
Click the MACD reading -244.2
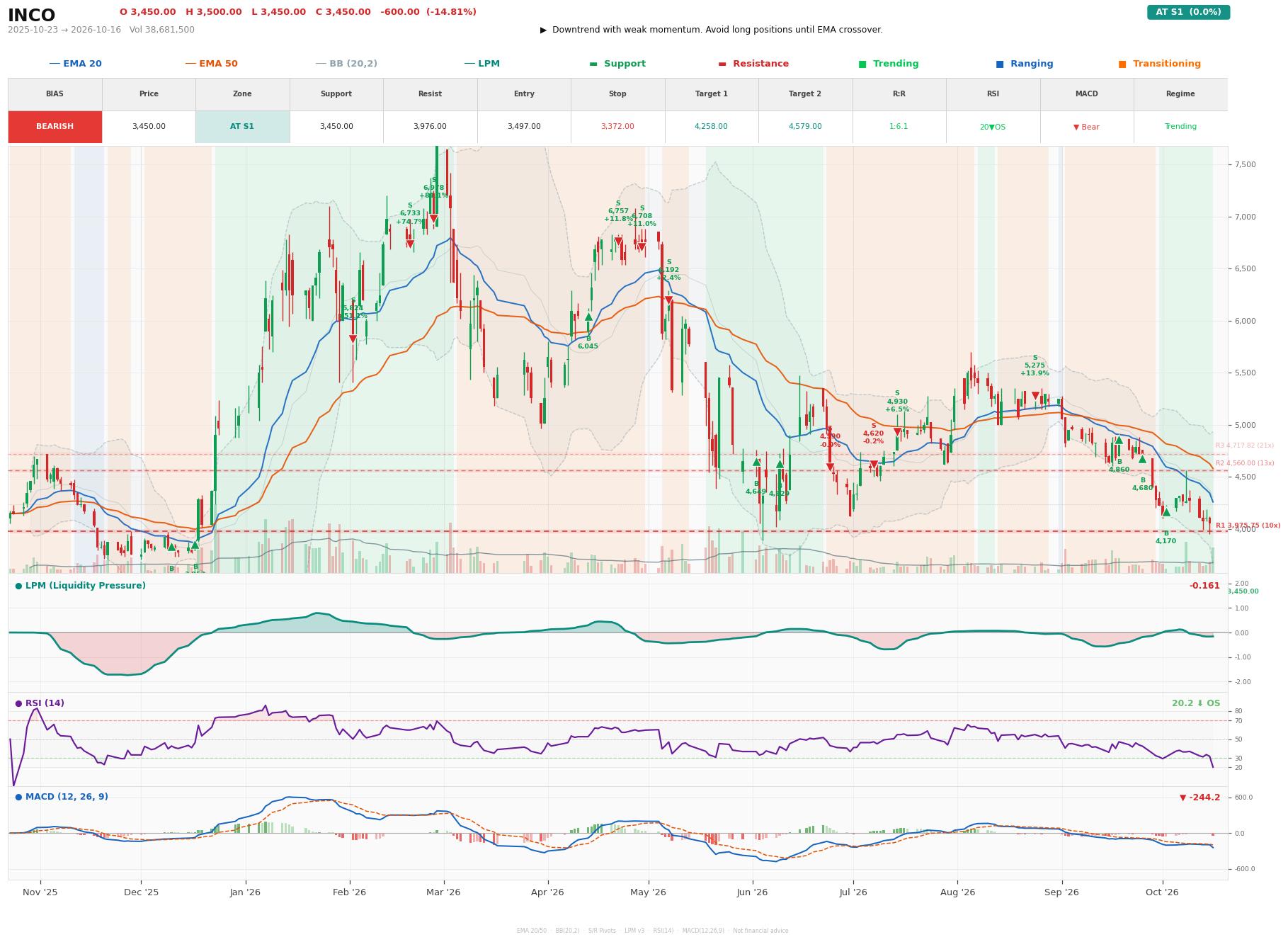[1199, 798]
